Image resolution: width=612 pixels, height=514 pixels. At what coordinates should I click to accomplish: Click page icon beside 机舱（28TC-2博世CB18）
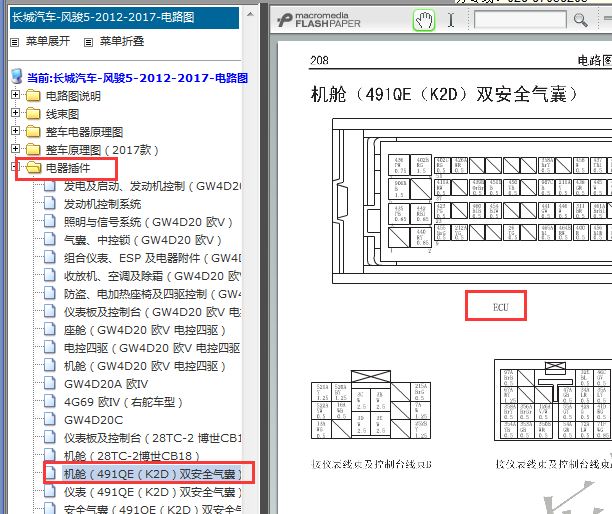point(50,455)
